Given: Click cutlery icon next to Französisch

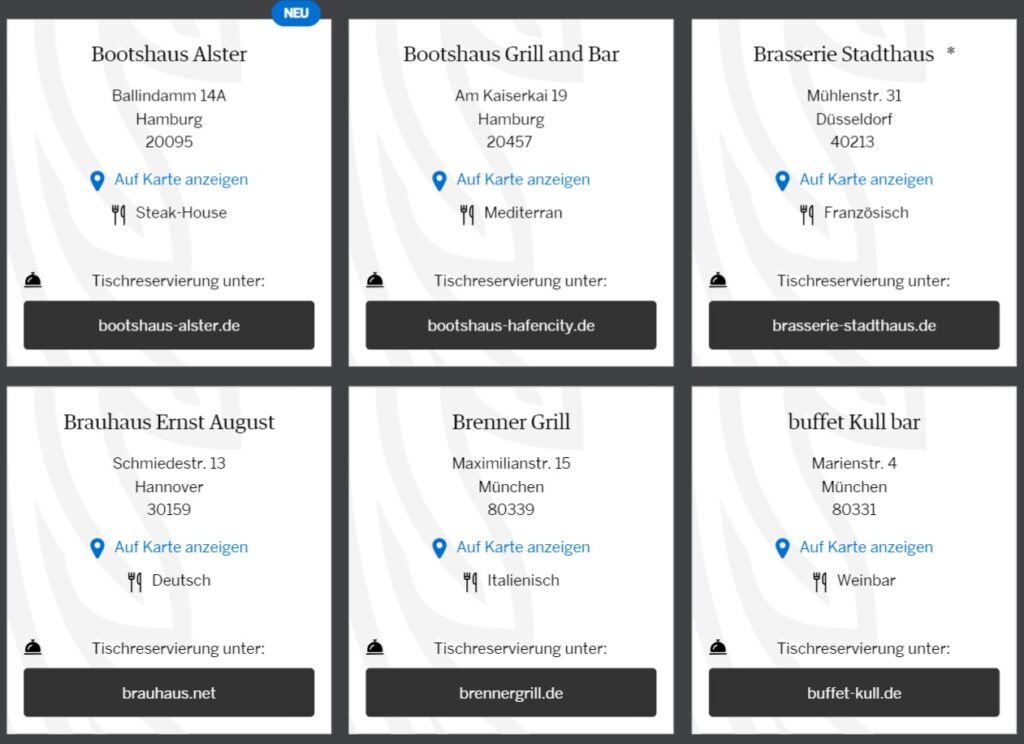Looking at the screenshot, I should pyautogui.click(x=807, y=214).
